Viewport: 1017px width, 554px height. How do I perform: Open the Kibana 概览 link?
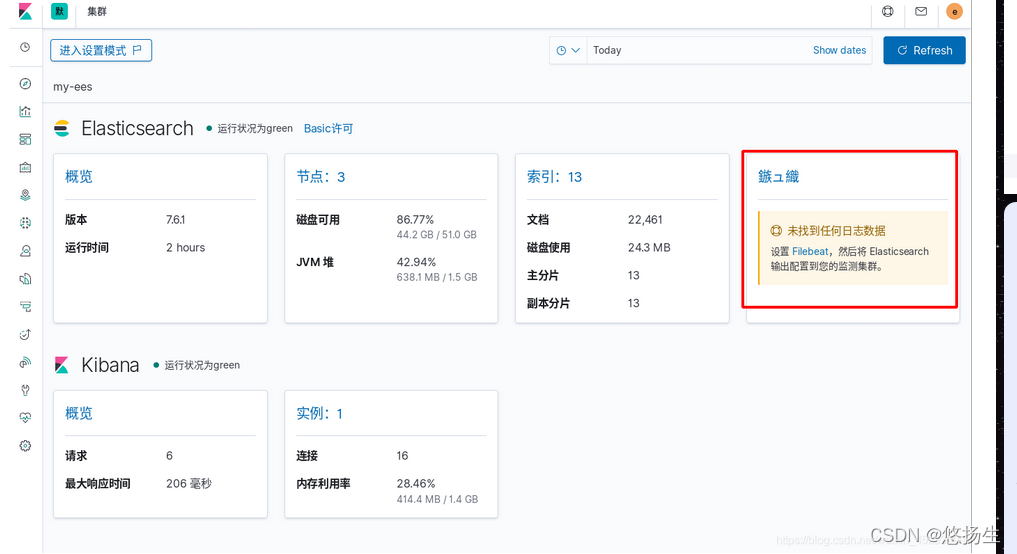(x=78, y=413)
